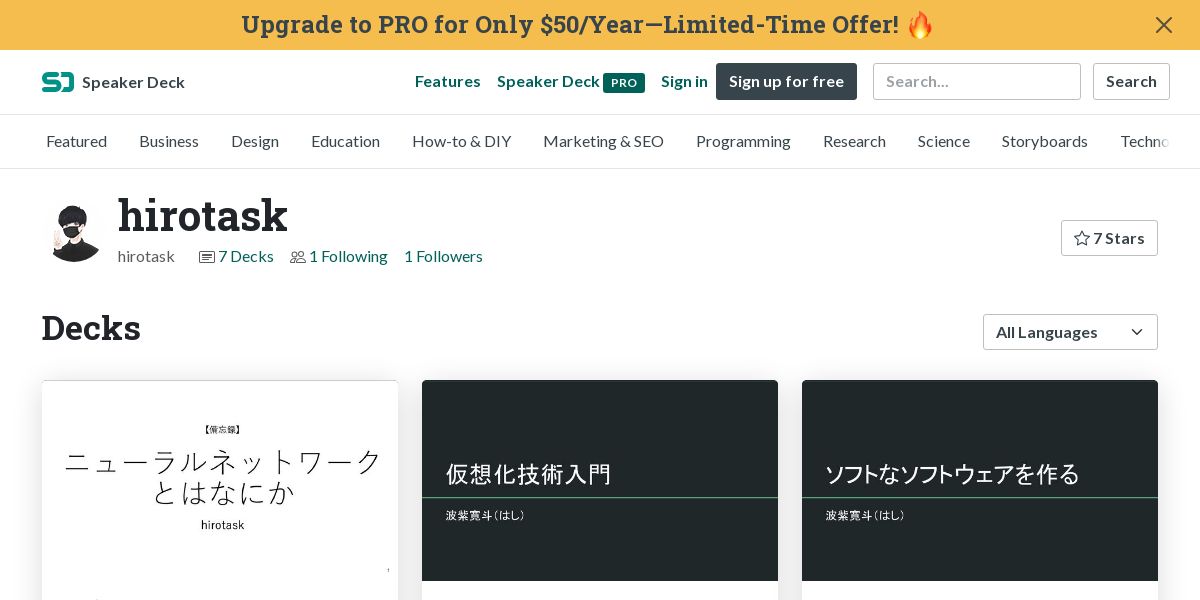Select the Featured category tab

[76, 141]
